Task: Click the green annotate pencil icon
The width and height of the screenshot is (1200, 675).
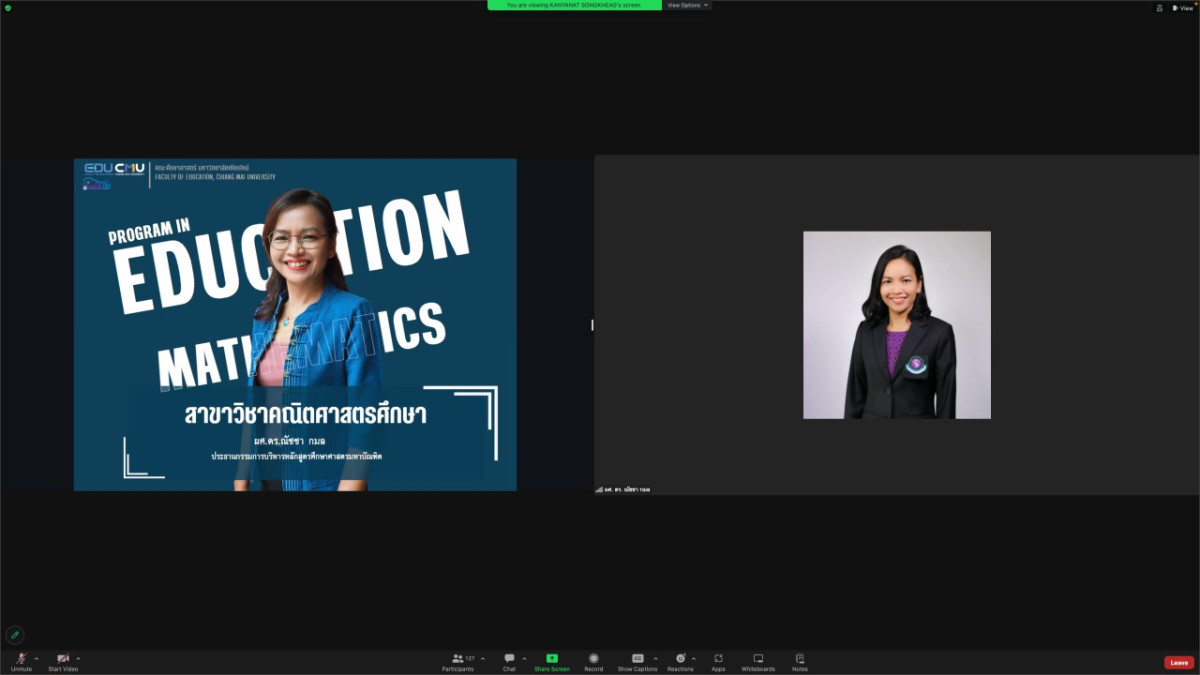Action: point(15,635)
